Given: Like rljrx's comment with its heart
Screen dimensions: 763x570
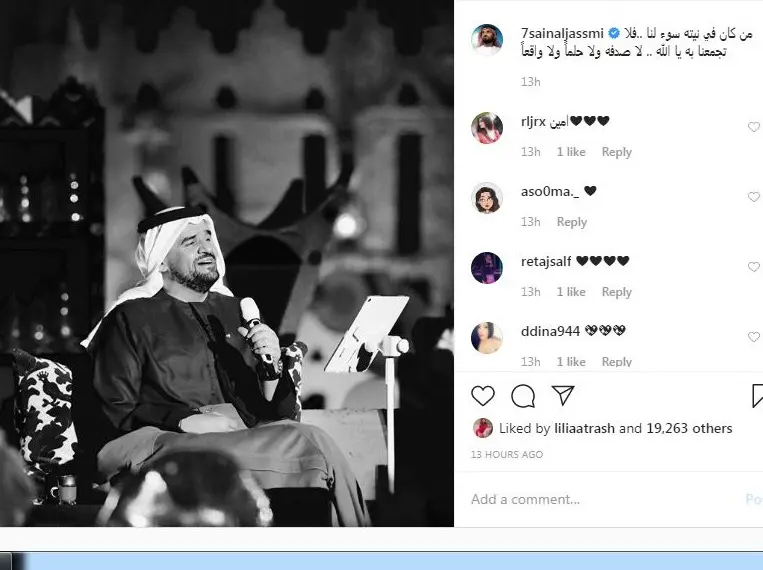Looking at the screenshot, I should (753, 127).
